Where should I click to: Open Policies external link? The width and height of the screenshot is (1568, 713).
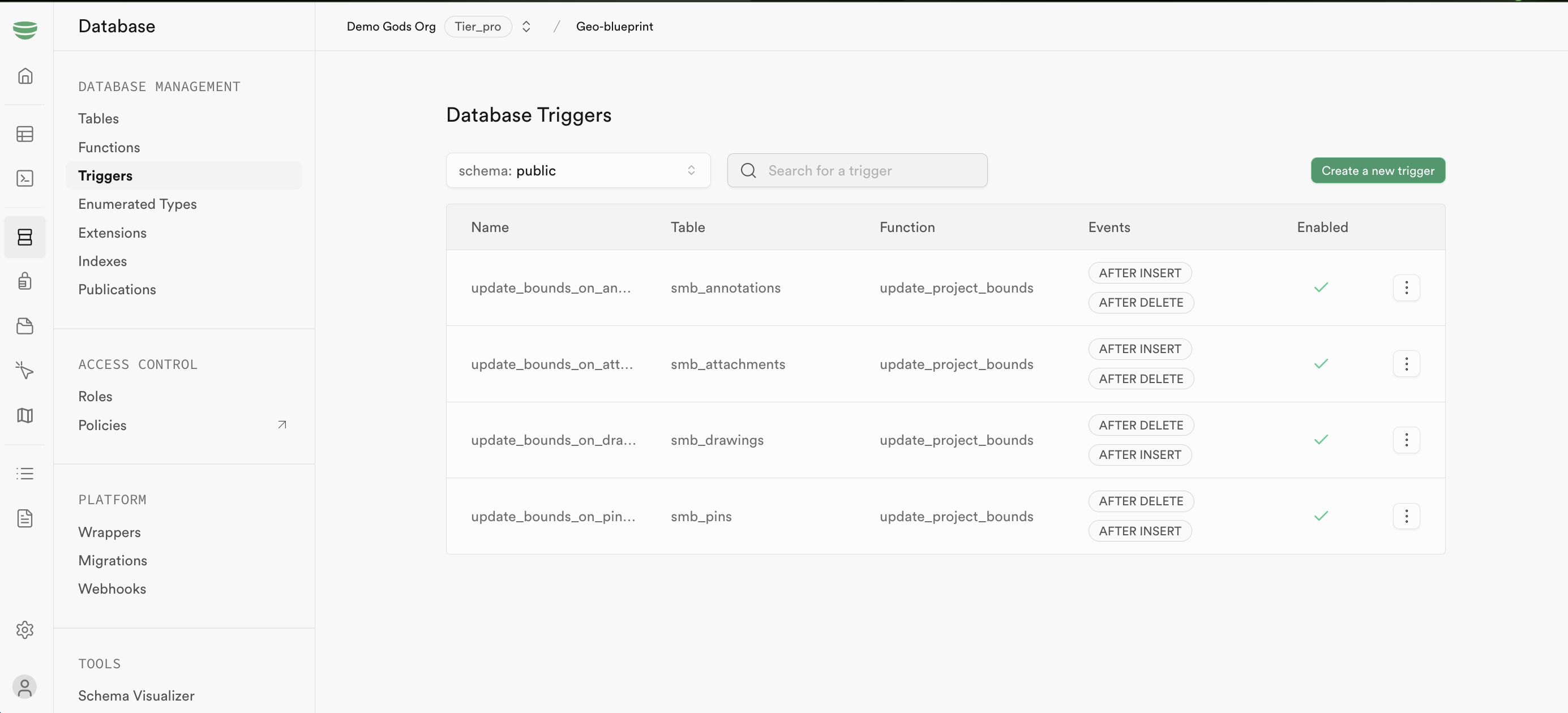102,424
